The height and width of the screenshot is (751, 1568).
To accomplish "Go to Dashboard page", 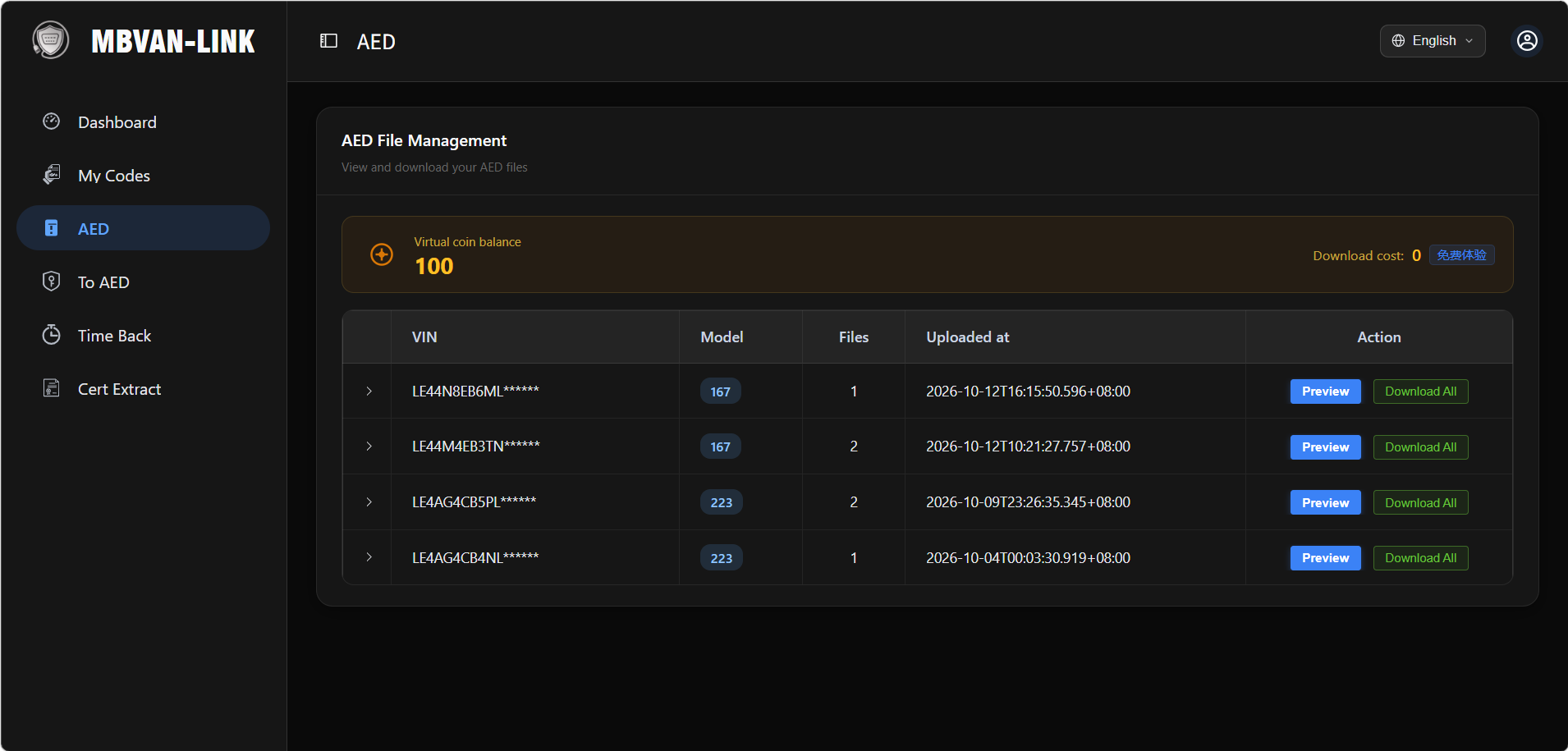I will (x=143, y=121).
